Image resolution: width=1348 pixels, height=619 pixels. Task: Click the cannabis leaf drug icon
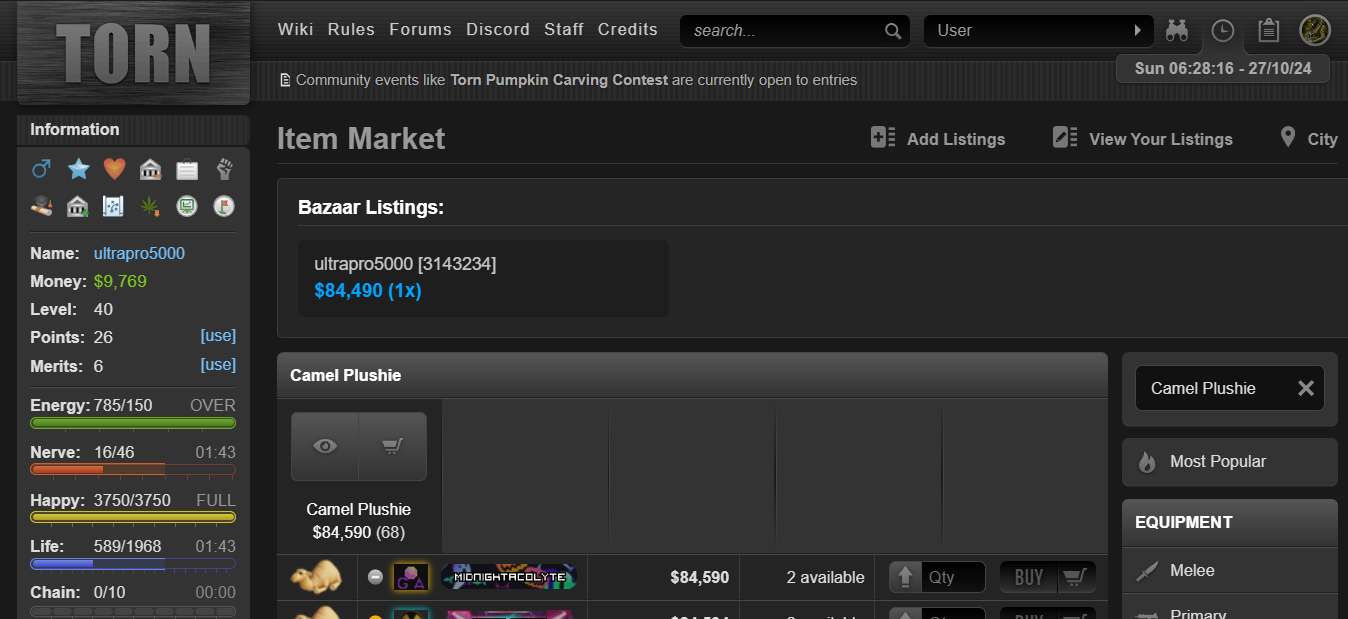coord(150,206)
